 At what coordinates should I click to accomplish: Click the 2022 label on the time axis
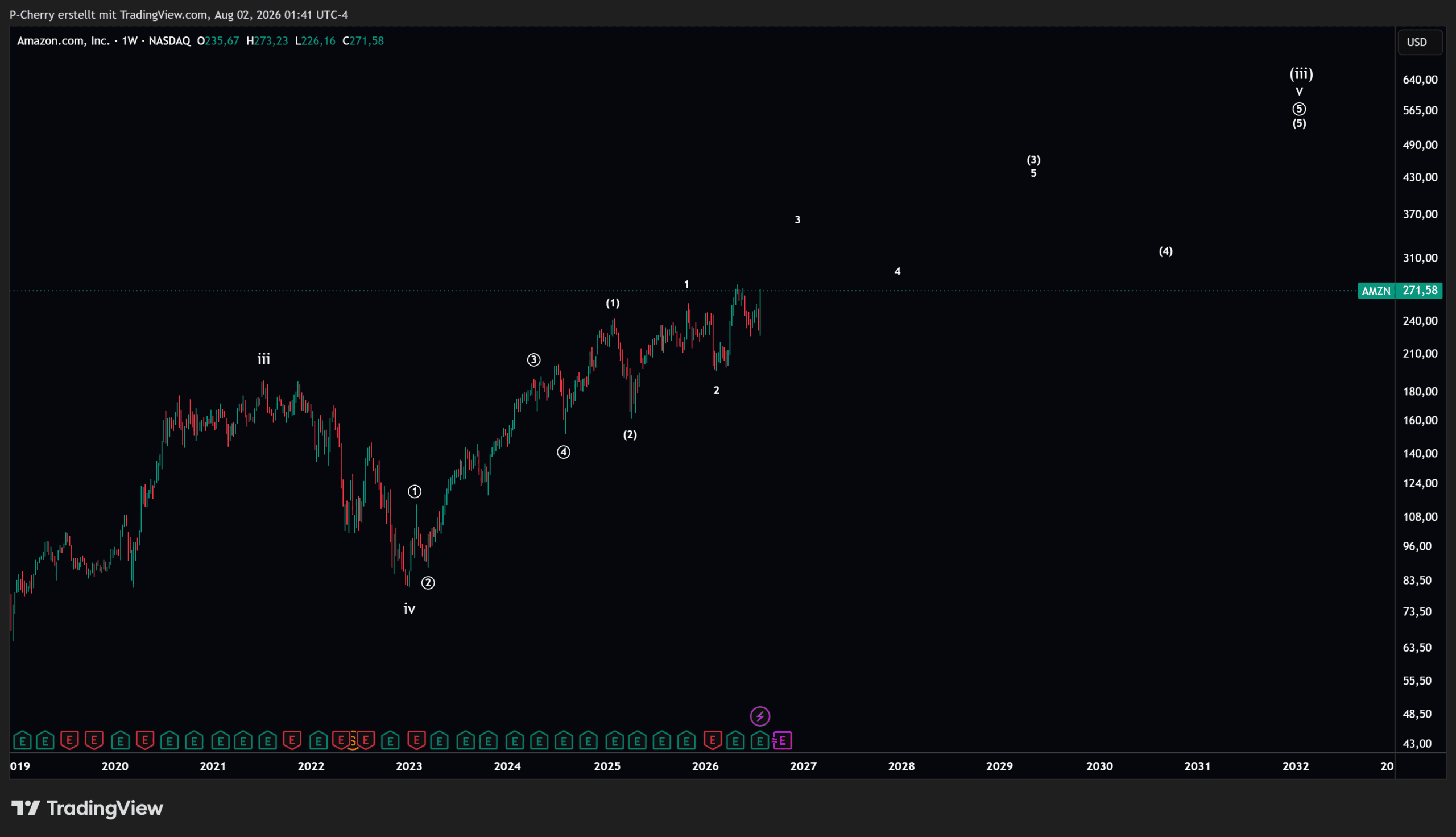click(311, 766)
